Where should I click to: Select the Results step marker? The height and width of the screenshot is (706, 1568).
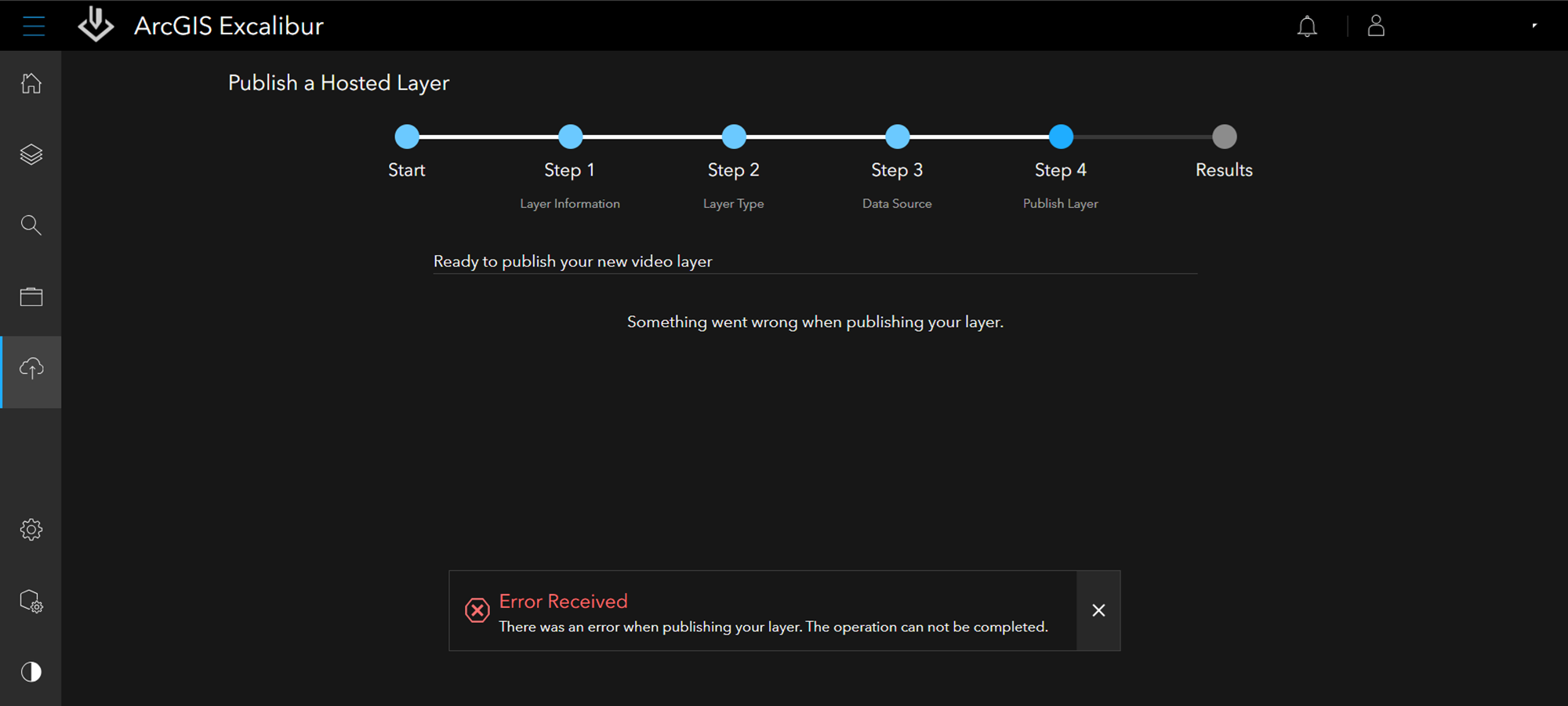(x=1224, y=136)
